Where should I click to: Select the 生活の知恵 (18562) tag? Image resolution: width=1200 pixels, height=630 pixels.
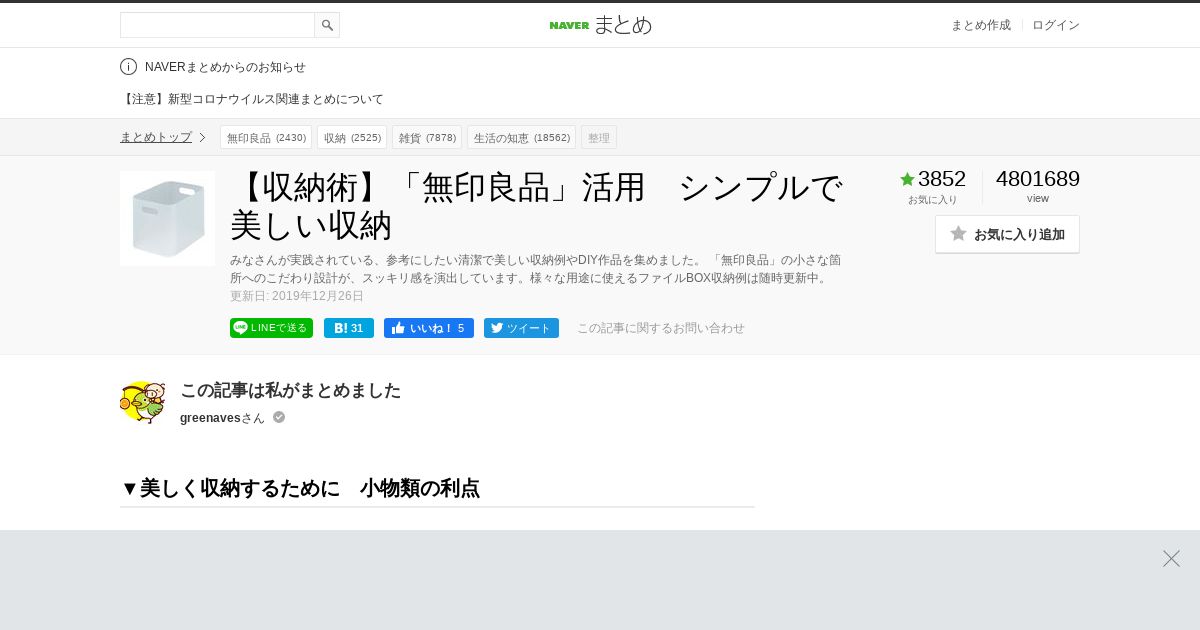[x=521, y=137]
